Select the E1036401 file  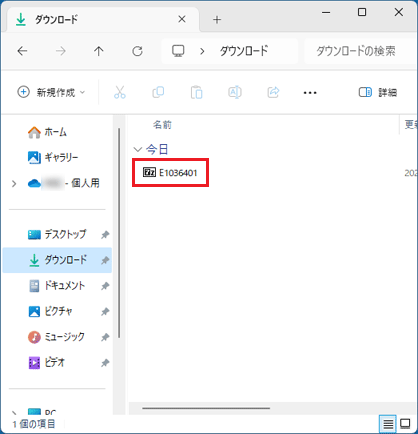click(170, 173)
